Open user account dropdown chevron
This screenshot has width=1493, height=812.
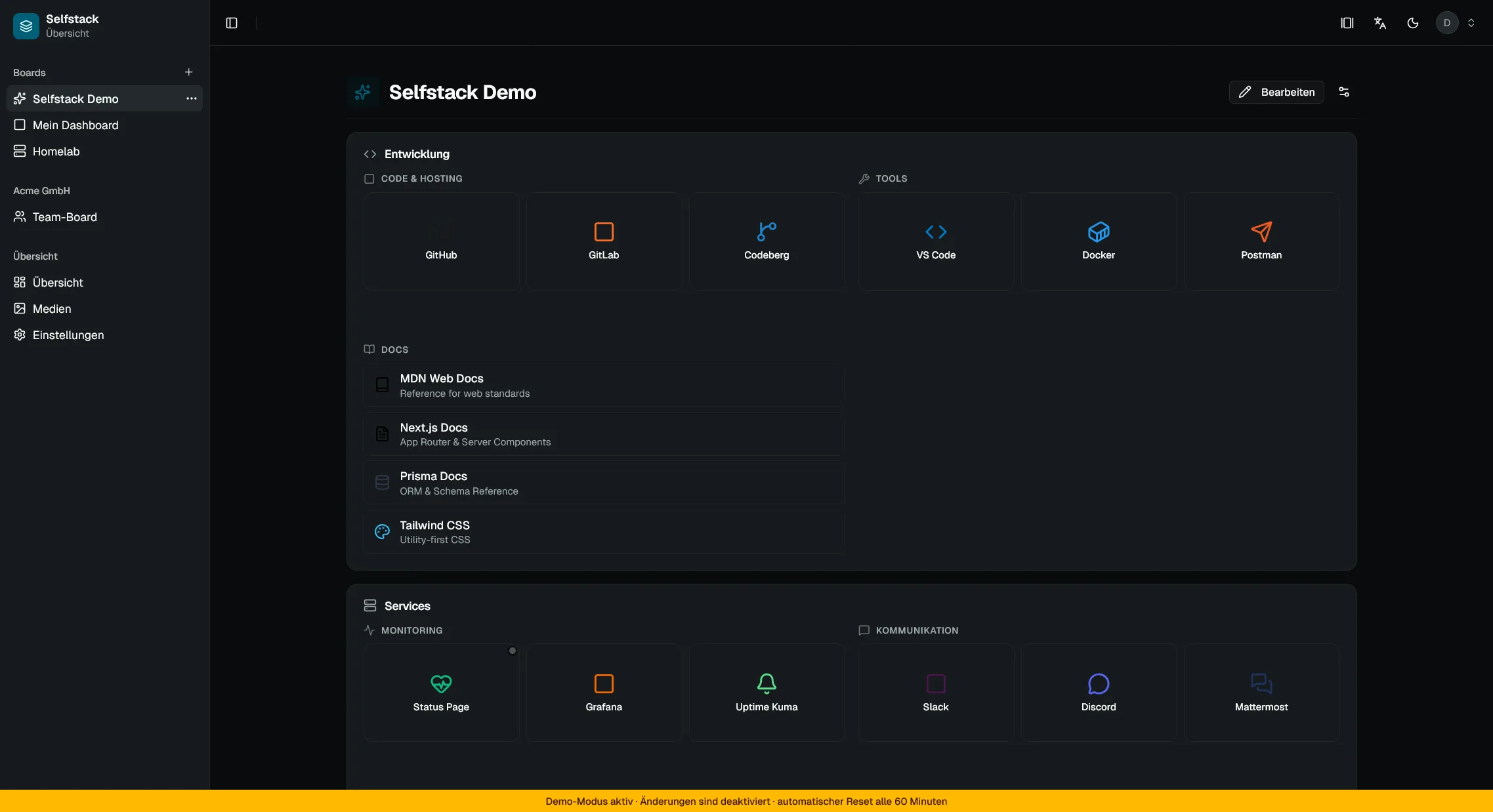[x=1471, y=23]
